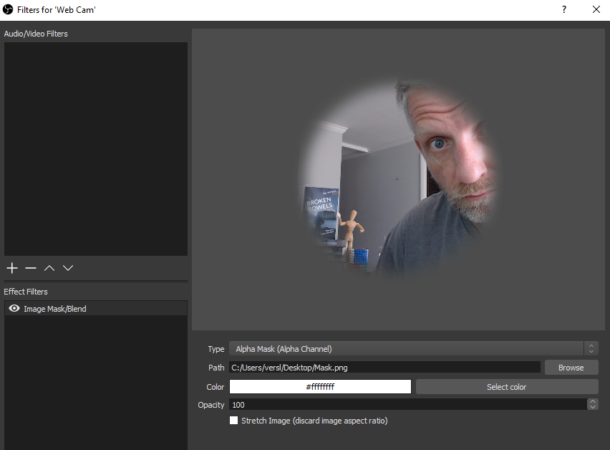This screenshot has height=450, width=610.
Task: Click the Type combo box arrows
Action: pyautogui.click(x=591, y=348)
